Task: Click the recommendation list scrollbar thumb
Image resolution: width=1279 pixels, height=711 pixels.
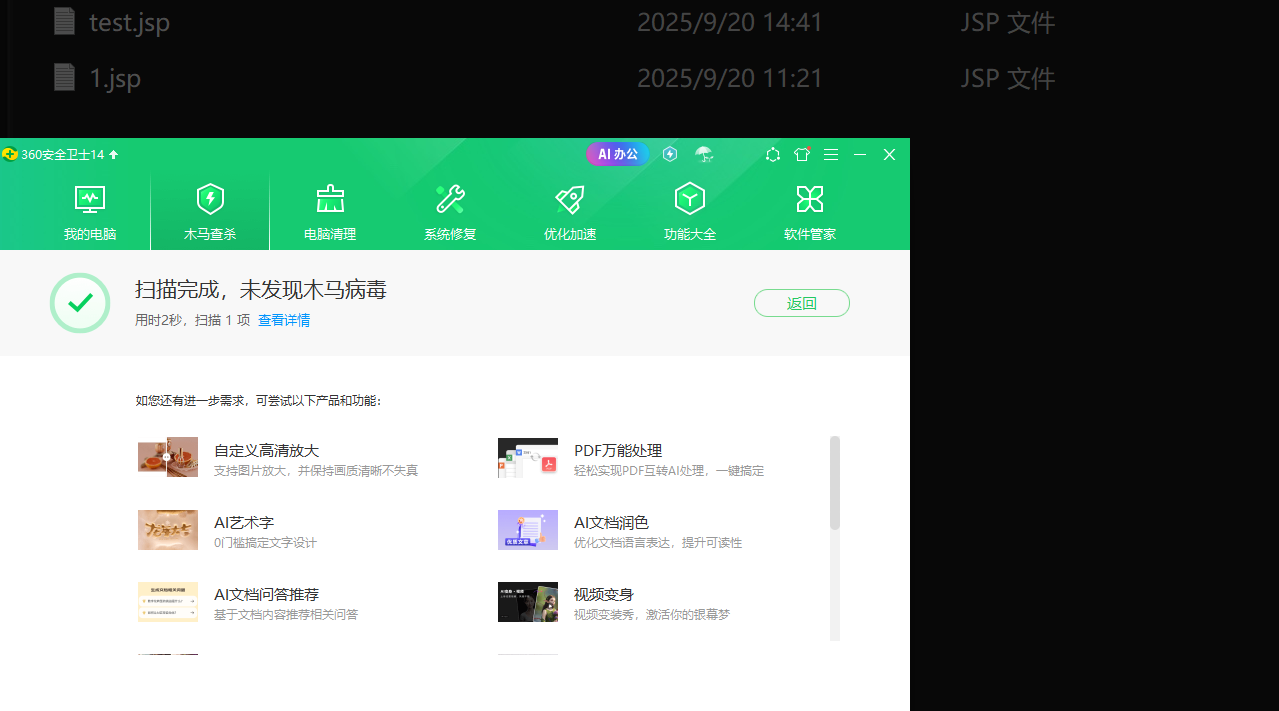Action: point(835,483)
